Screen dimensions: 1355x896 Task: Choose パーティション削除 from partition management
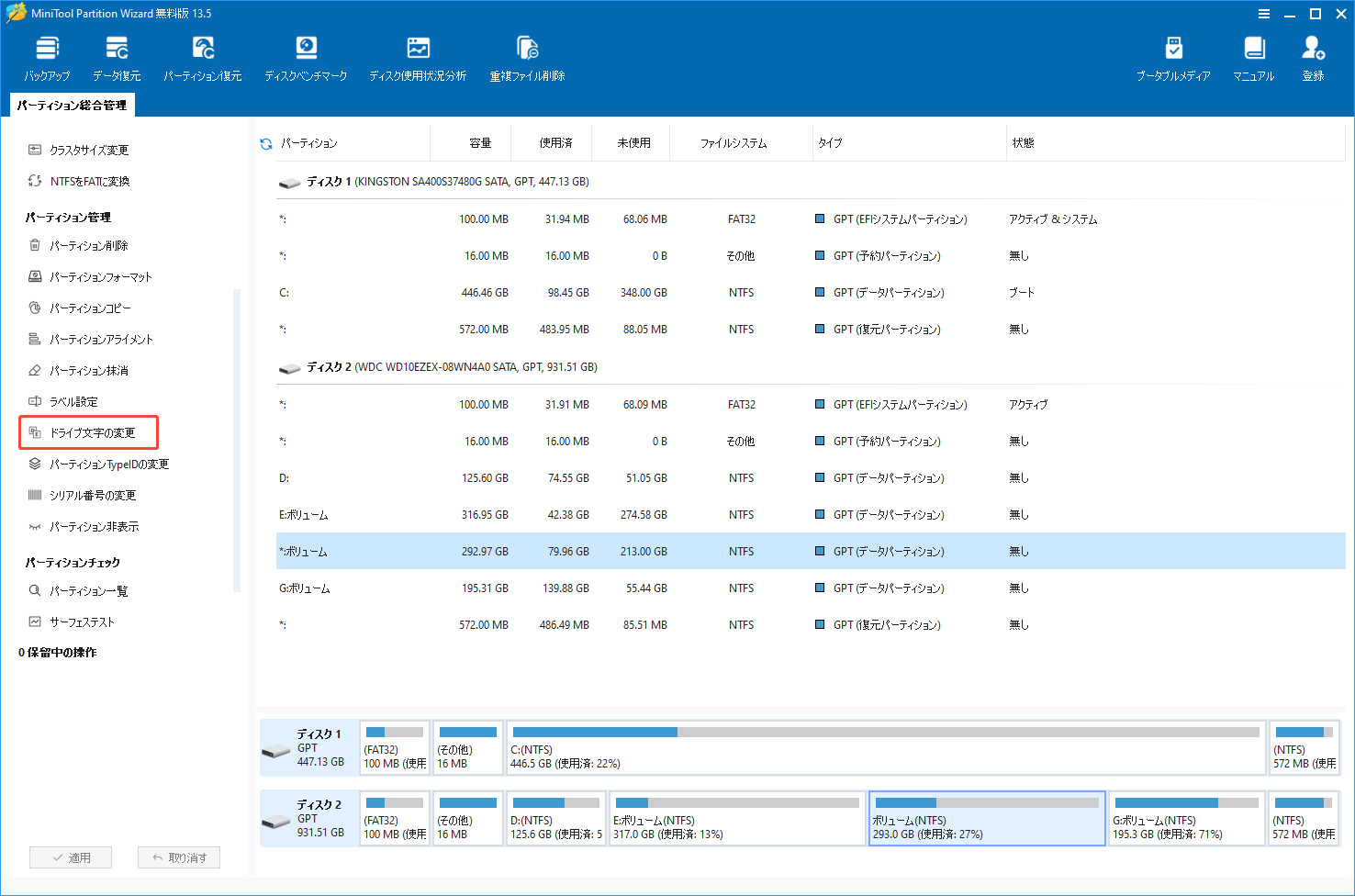click(x=89, y=245)
